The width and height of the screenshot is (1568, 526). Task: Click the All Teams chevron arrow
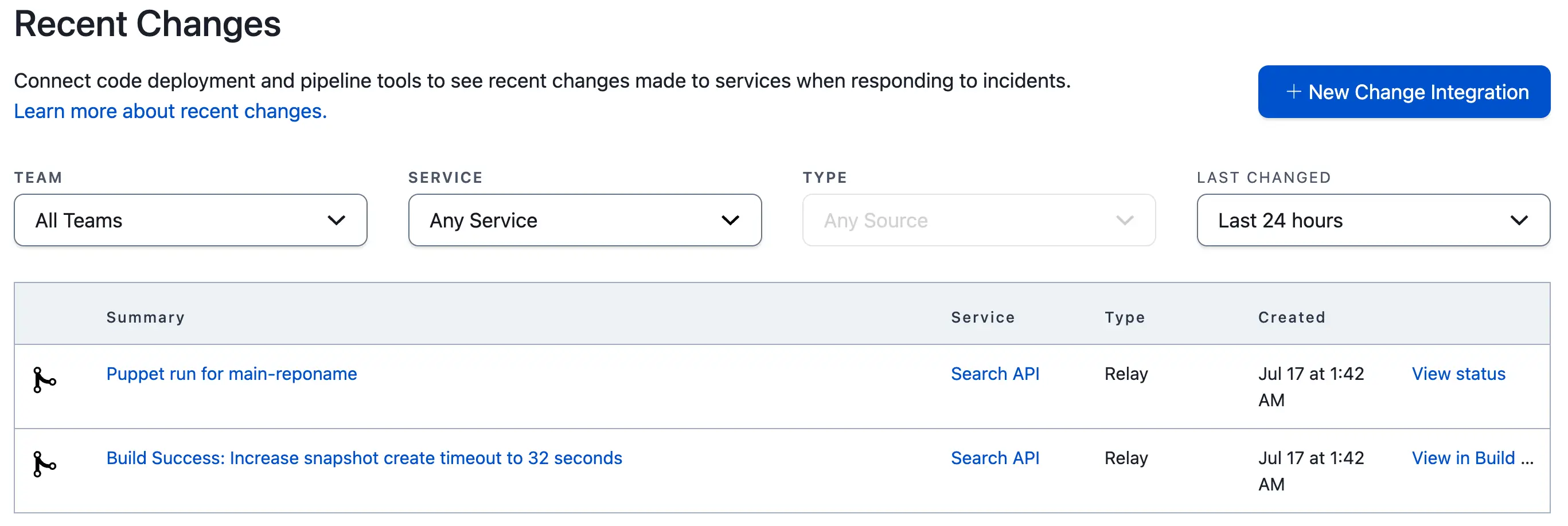coord(336,220)
